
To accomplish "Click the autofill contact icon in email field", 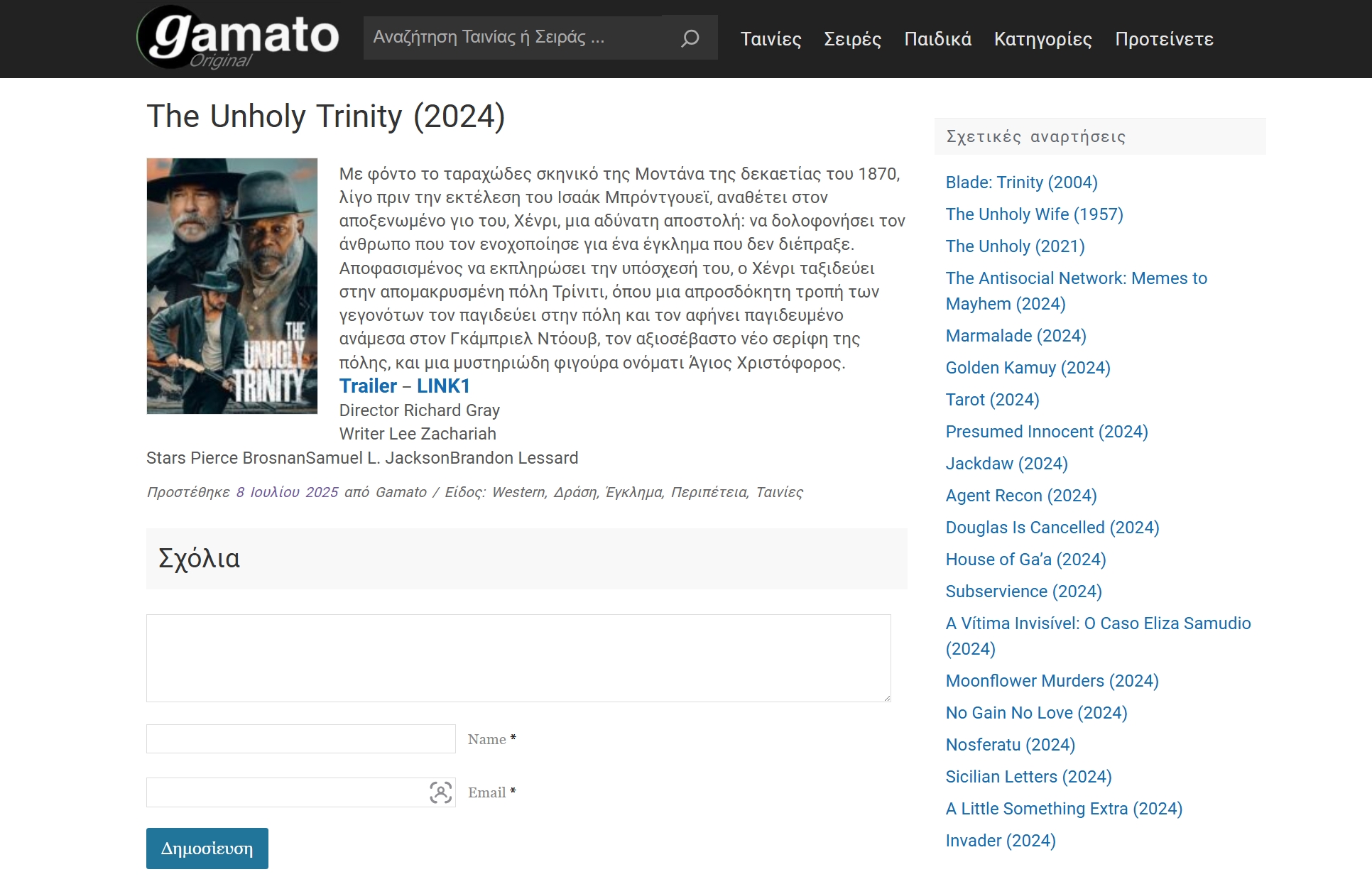I will tap(440, 792).
